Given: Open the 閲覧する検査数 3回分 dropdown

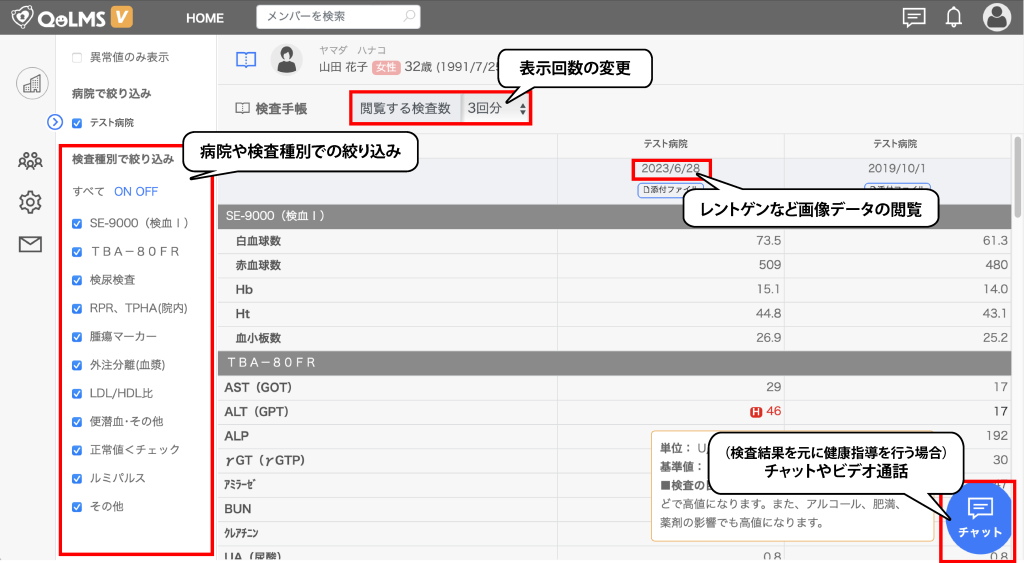Looking at the screenshot, I should point(497,108).
